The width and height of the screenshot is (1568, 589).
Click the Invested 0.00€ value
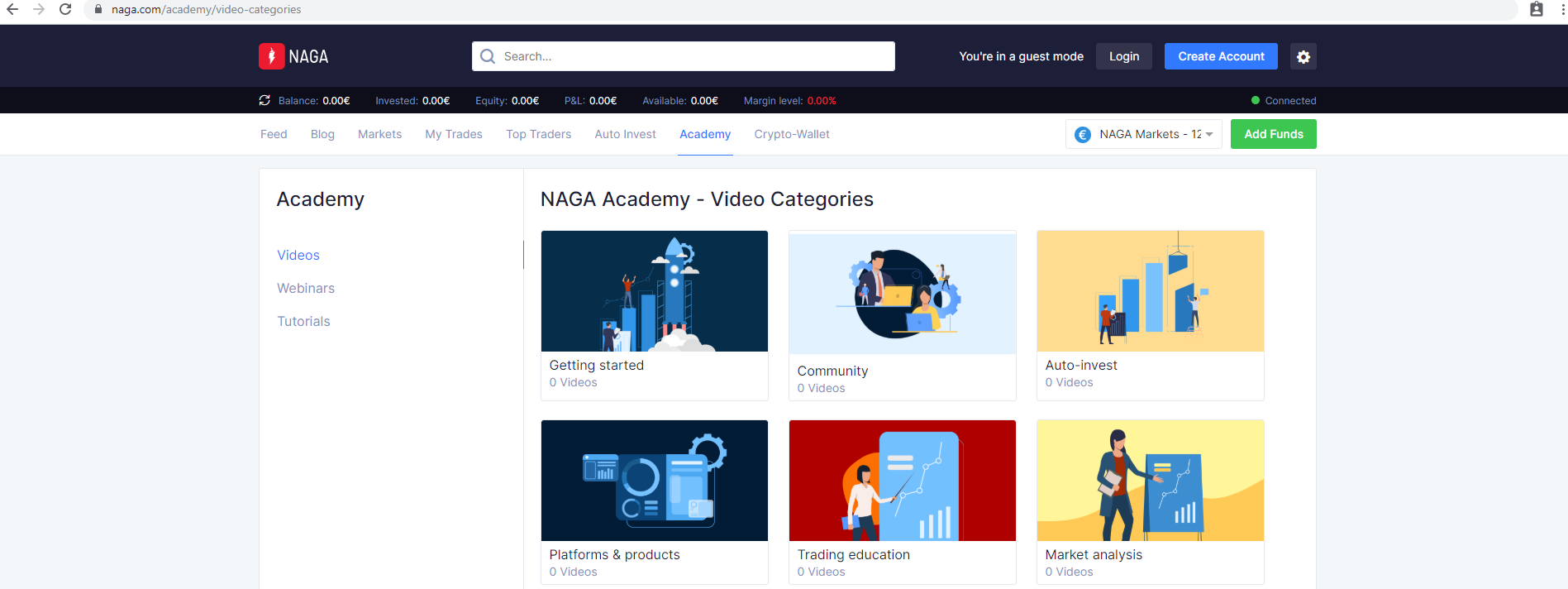(x=436, y=100)
